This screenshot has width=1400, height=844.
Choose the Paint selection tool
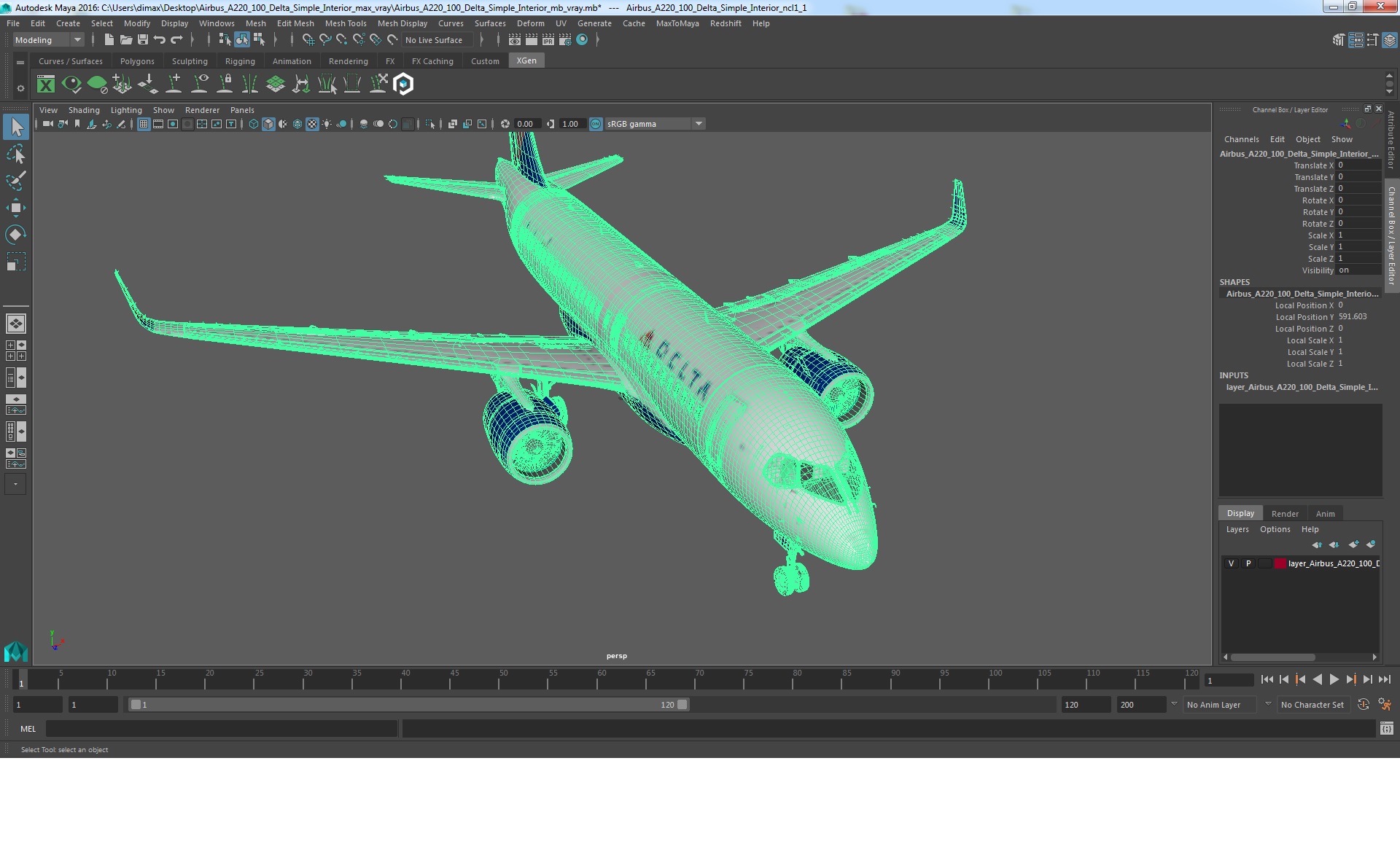coord(15,181)
